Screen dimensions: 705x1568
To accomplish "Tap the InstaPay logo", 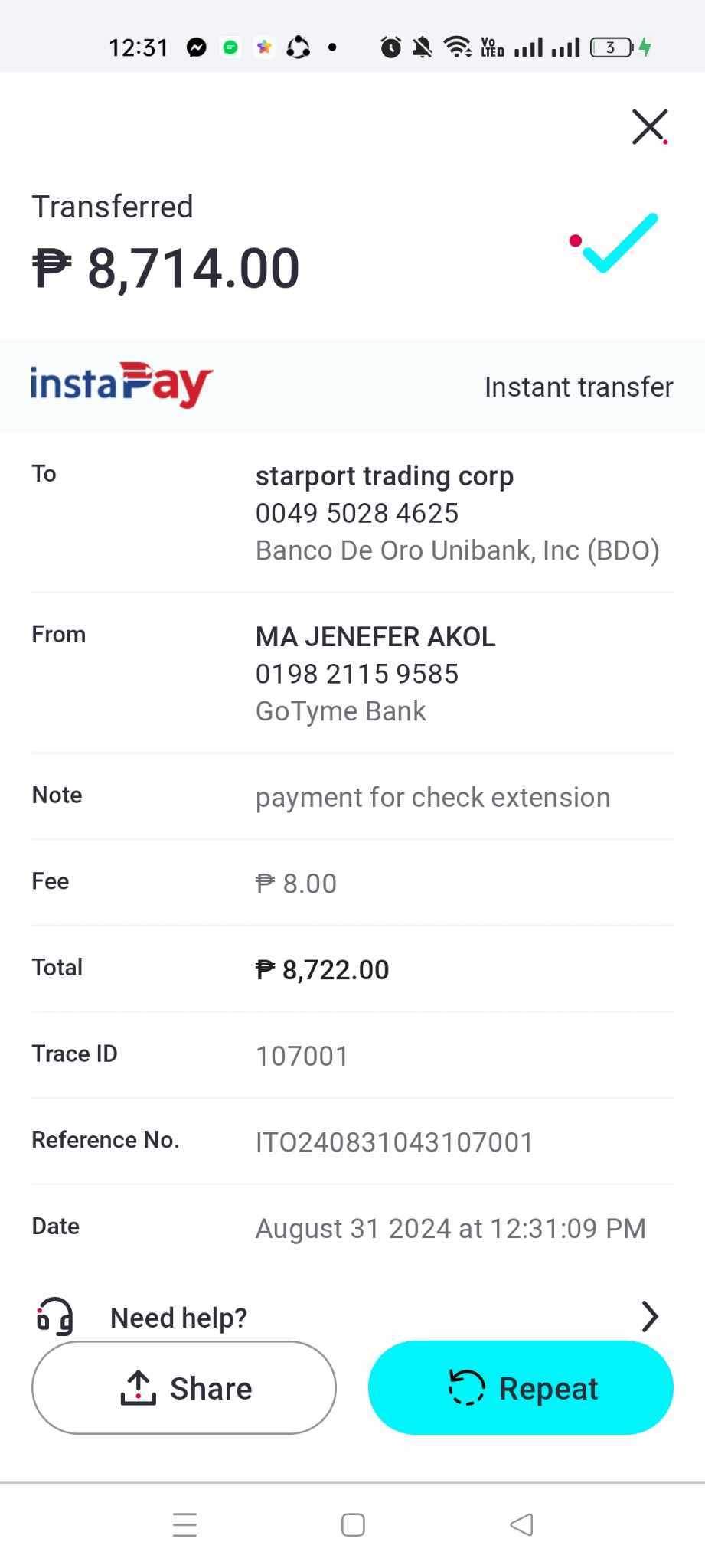I will 121,384.
